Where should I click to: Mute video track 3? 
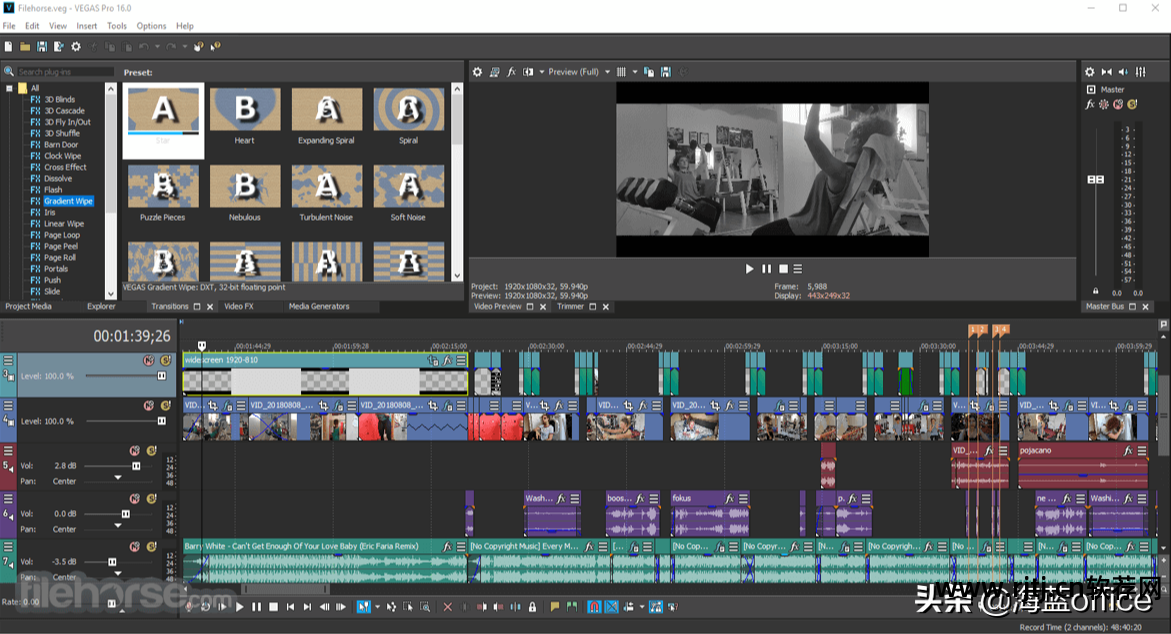pos(148,359)
